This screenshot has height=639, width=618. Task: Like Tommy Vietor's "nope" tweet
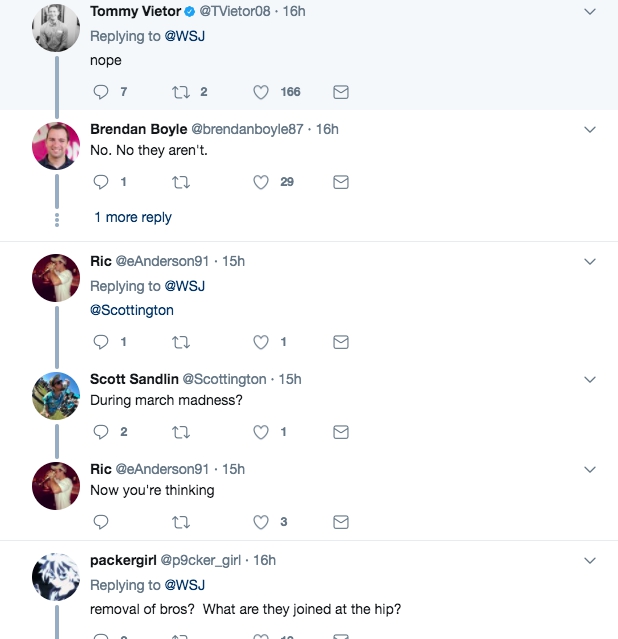click(261, 92)
